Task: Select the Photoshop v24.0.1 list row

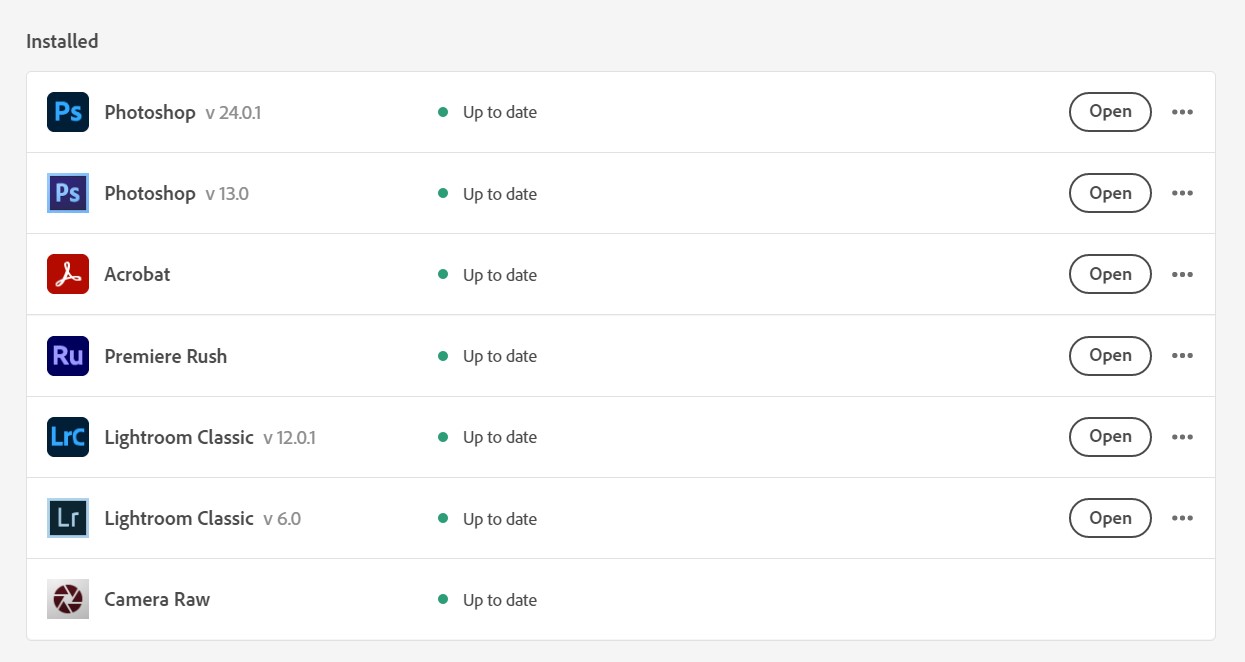Action: click(620, 111)
